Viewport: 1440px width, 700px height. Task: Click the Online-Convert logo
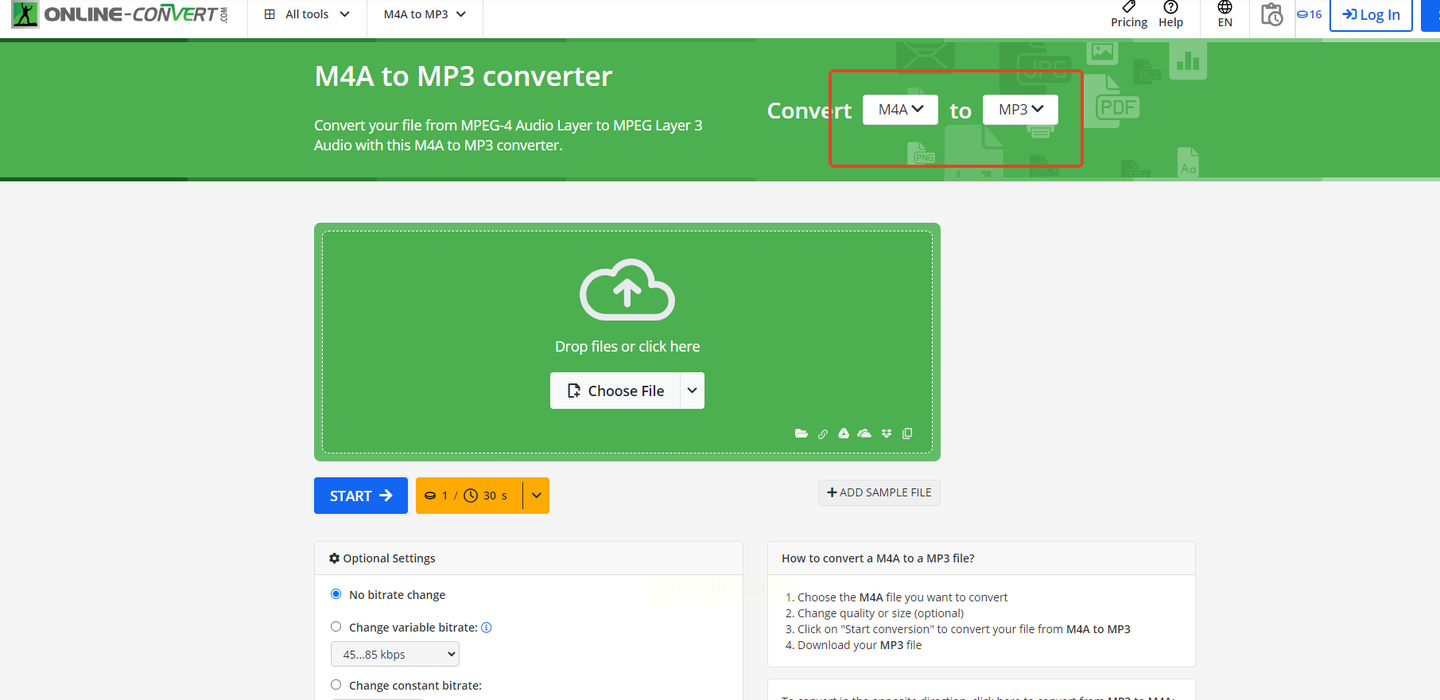(x=118, y=14)
